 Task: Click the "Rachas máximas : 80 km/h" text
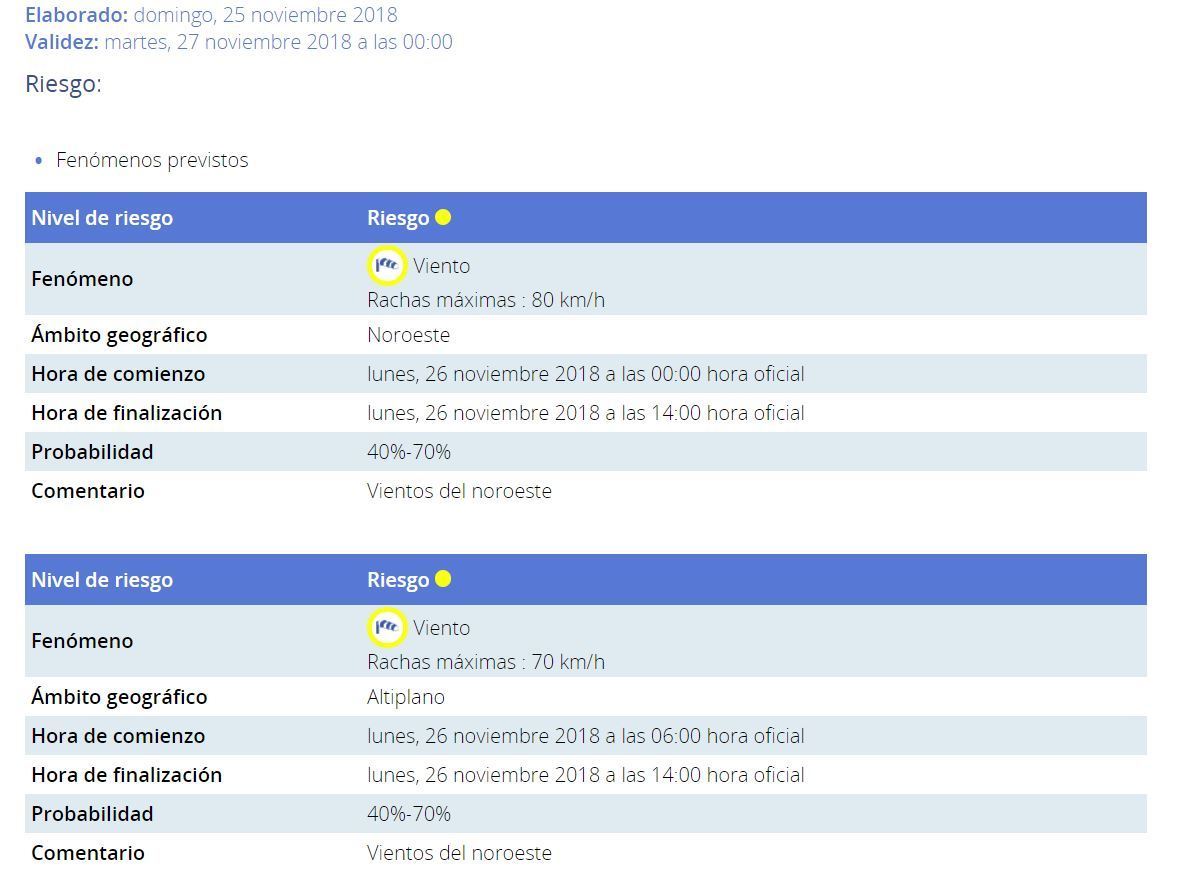[x=486, y=300]
